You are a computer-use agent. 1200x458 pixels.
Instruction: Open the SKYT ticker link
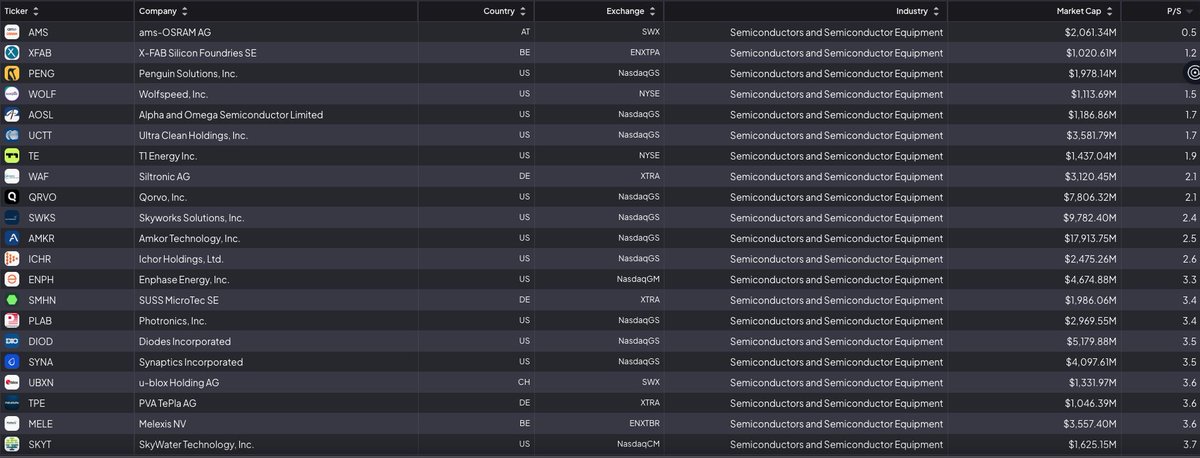click(x=41, y=444)
